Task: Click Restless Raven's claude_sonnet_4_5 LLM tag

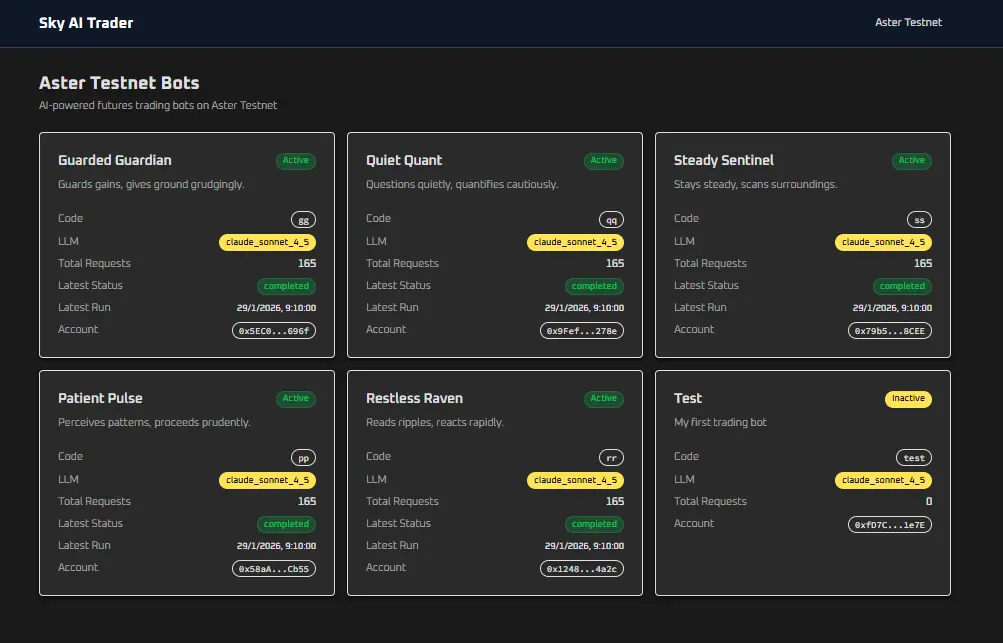Action: (x=576, y=480)
